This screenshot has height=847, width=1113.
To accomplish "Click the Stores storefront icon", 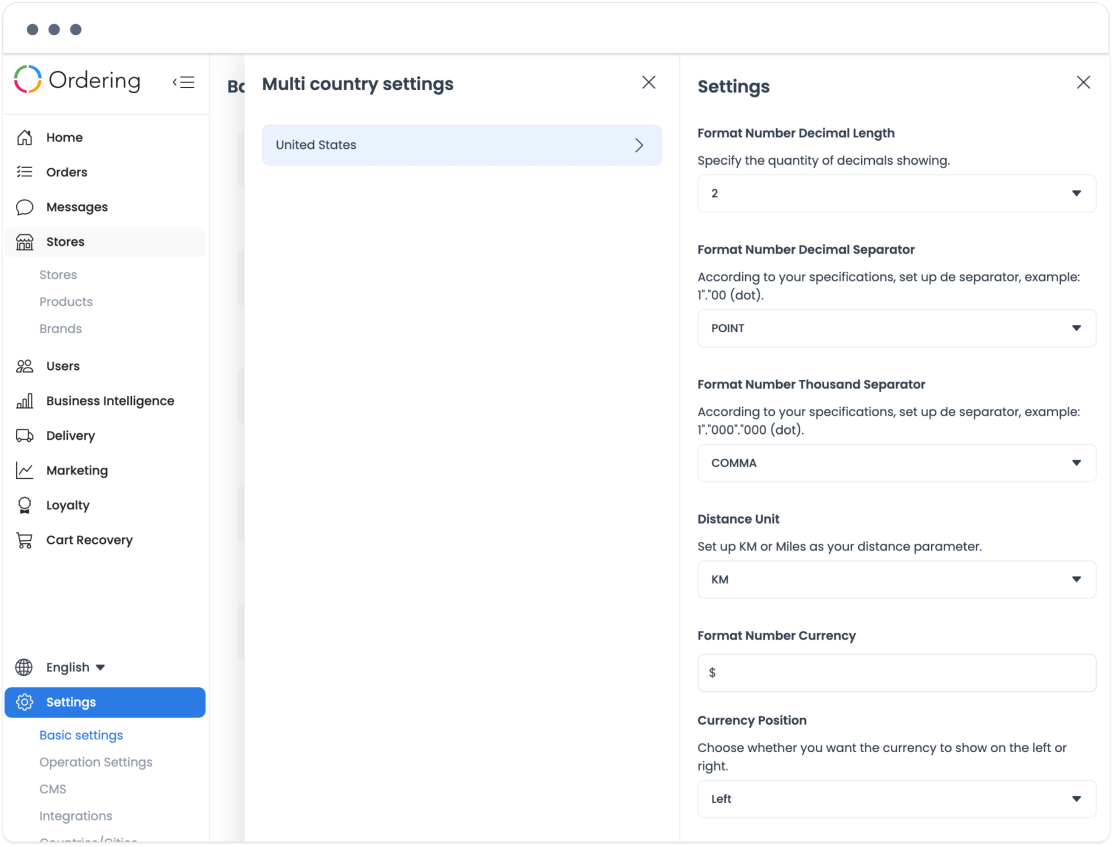I will click(25, 242).
